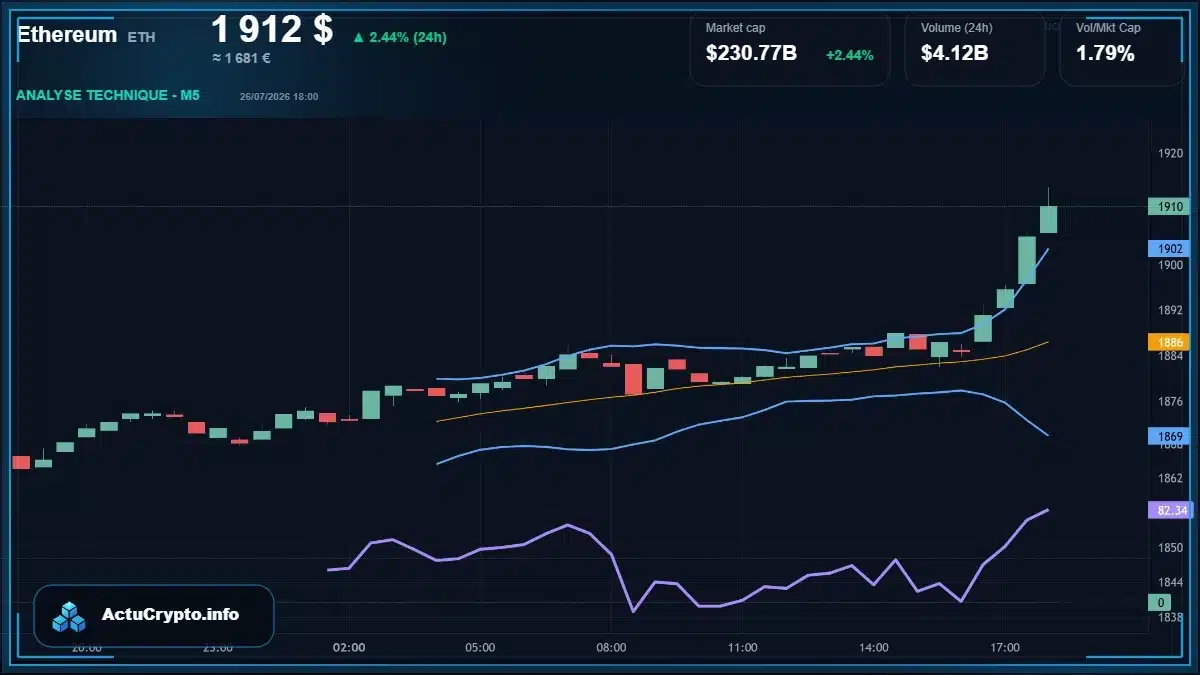Click the green up-arrow 2.44% (24h) indicator
Image resolution: width=1200 pixels, height=675 pixels.
pos(399,37)
